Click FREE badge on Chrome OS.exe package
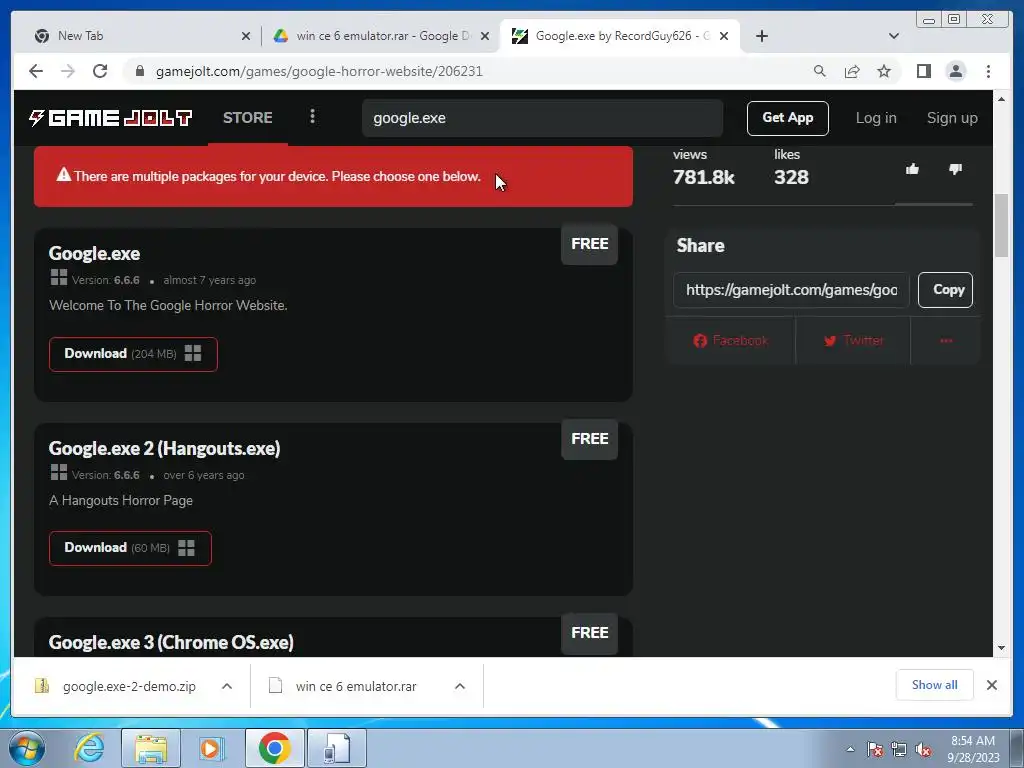This screenshot has height=768, width=1024. [589, 633]
